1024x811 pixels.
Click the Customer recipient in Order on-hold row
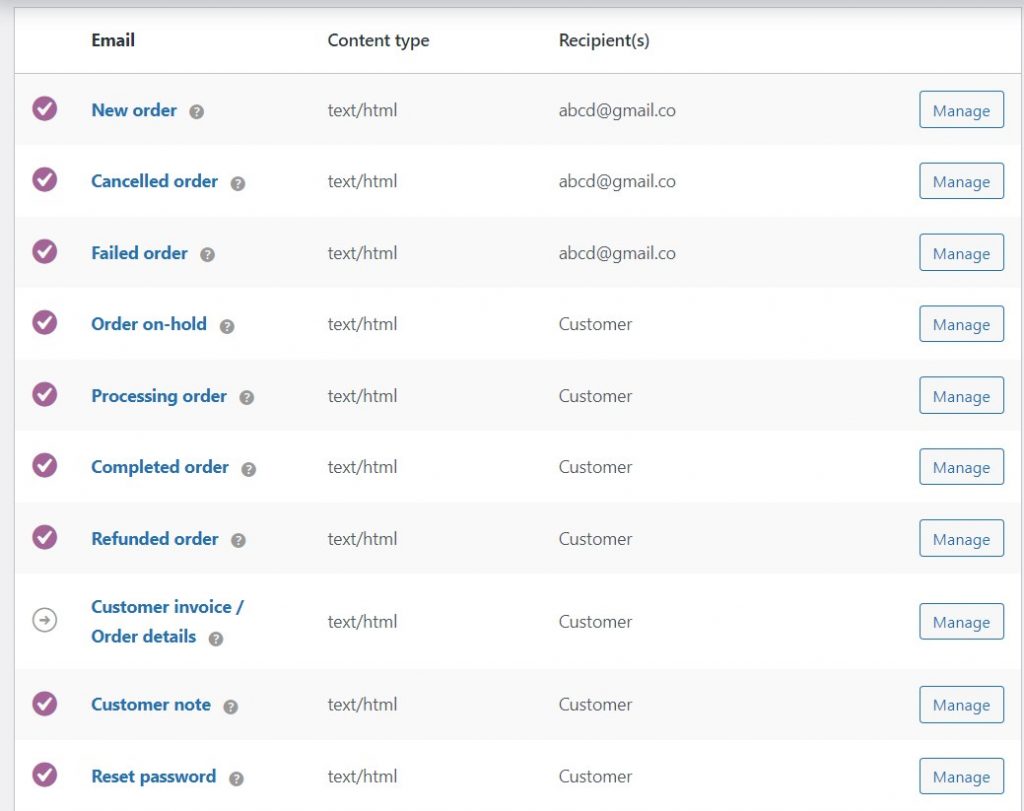596,325
